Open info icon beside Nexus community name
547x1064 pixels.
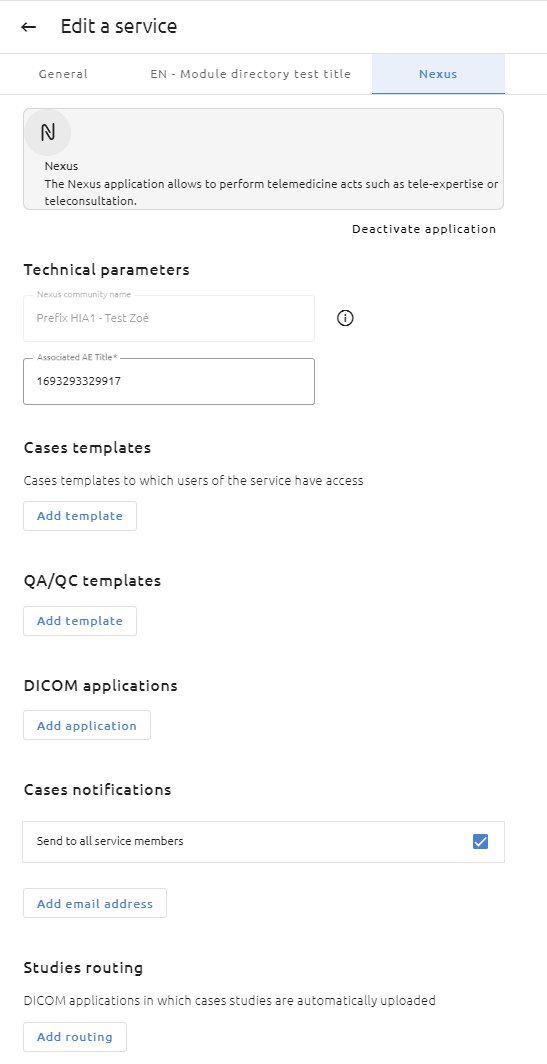tap(345, 318)
